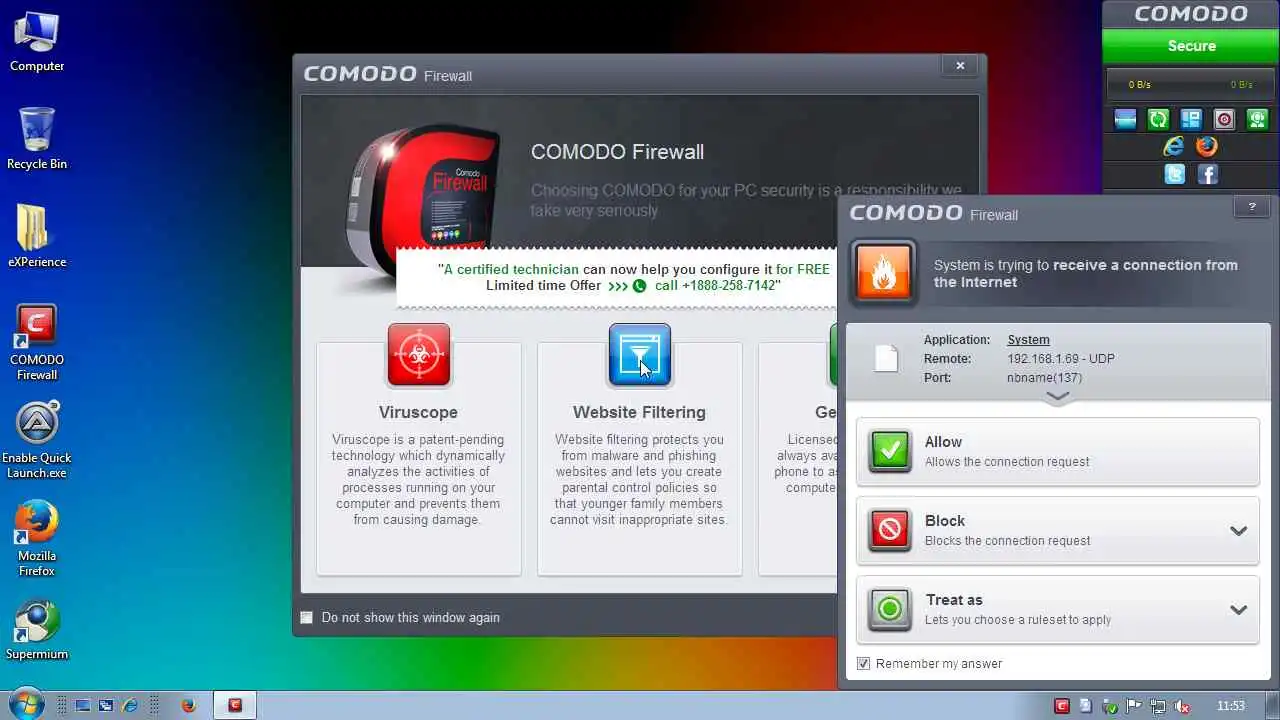Expand the Treat as ruleset dropdown arrow

point(1238,610)
